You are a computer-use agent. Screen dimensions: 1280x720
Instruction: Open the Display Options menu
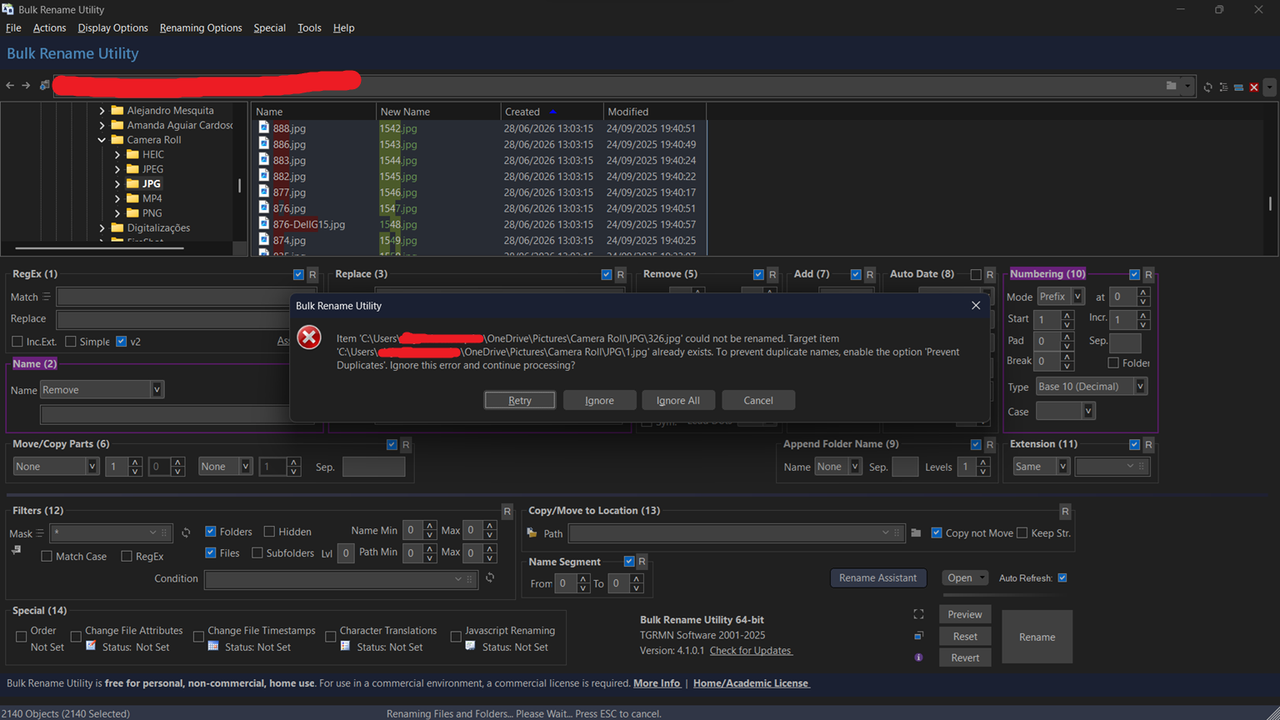point(113,28)
